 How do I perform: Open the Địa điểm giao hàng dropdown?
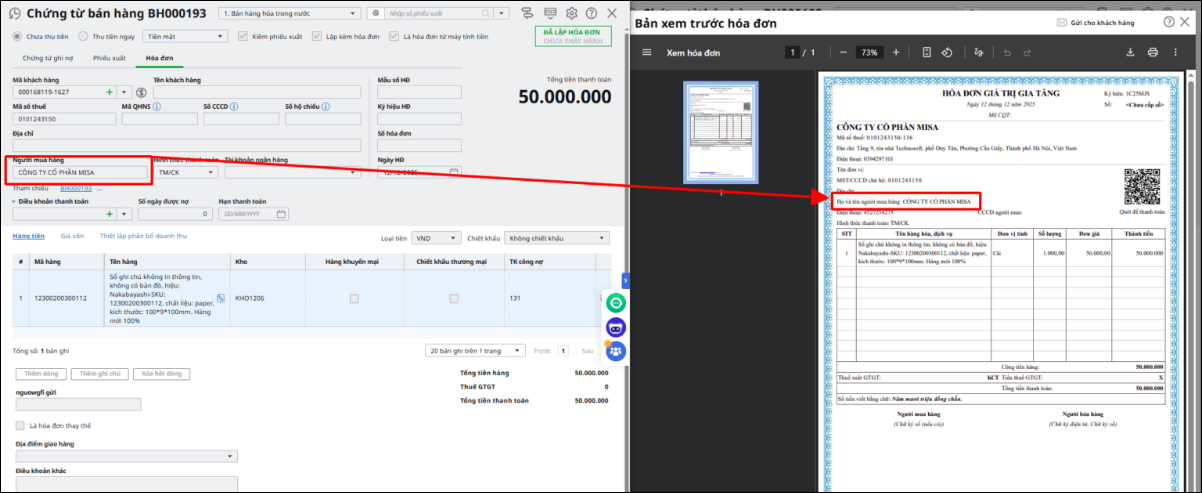[126, 456]
